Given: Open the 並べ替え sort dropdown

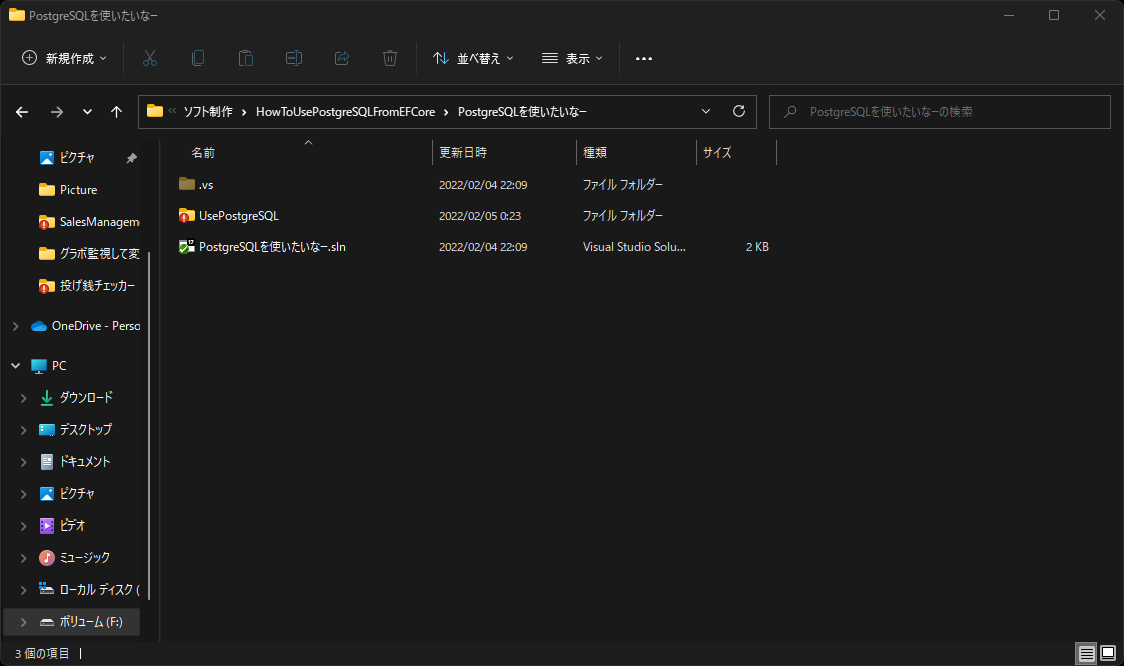Looking at the screenshot, I should pyautogui.click(x=473, y=58).
